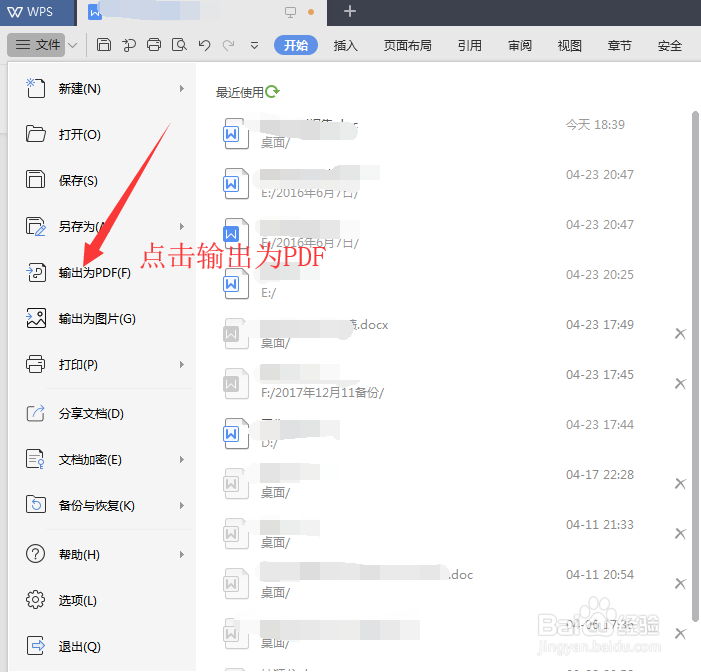This screenshot has height=672, width=701.
Task: Click the save icon in quick toolbar
Action: (x=104, y=45)
